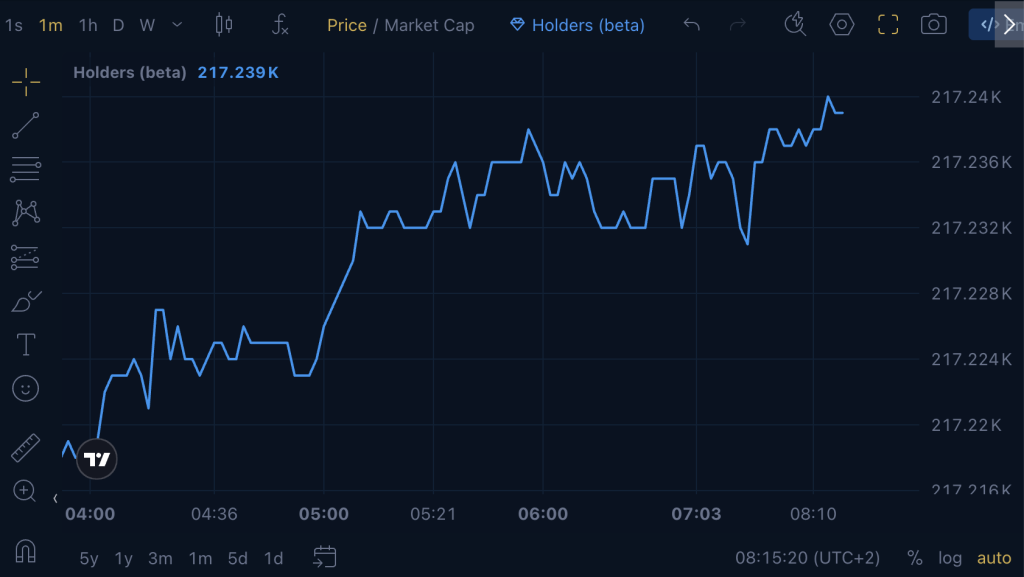The image size is (1024, 577).
Task: Click the 217.239K holders value
Action: point(238,72)
